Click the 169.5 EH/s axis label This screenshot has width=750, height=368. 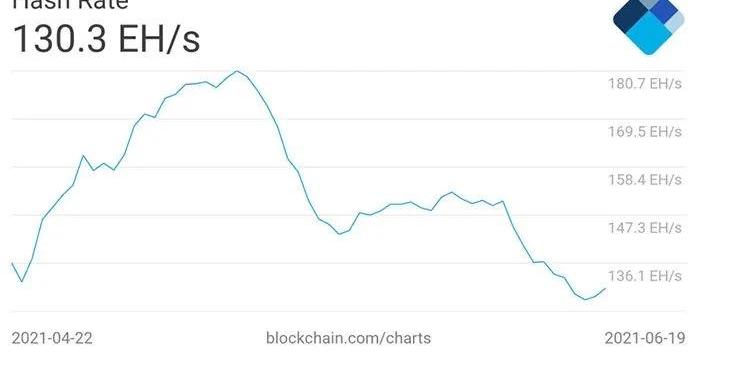click(x=645, y=132)
